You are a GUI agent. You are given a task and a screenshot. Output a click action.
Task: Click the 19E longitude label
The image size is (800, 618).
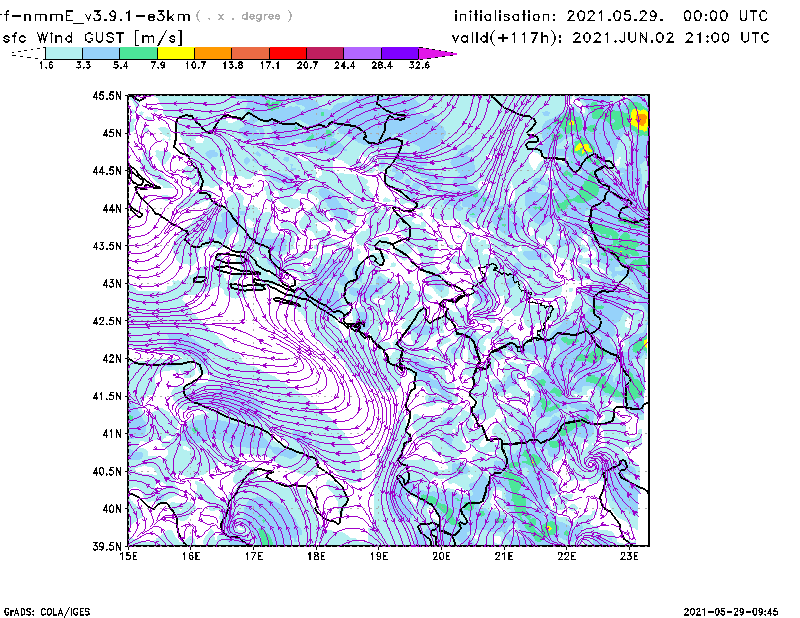coord(379,556)
